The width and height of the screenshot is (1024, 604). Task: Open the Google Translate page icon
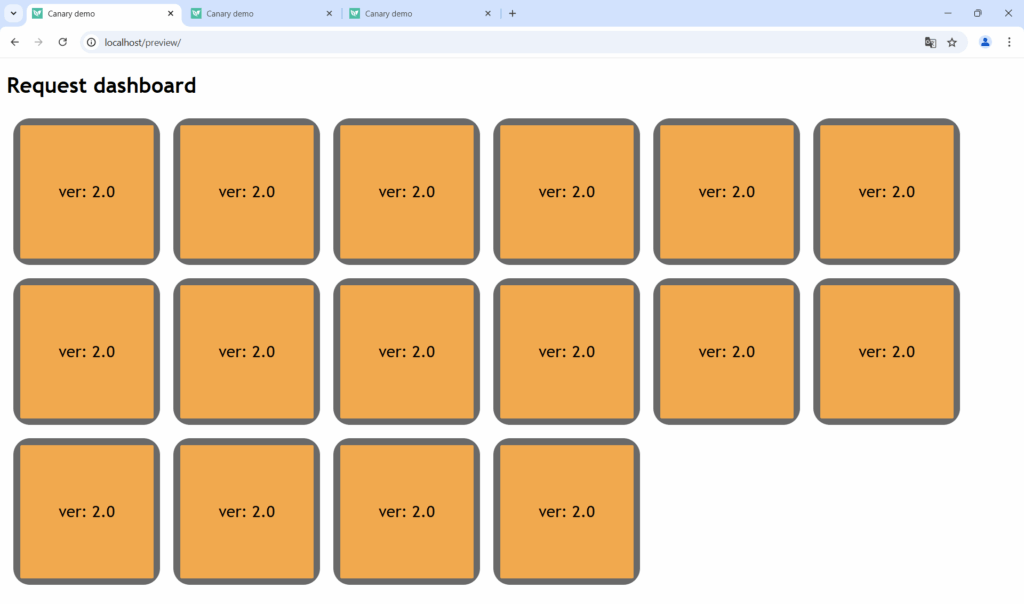tap(930, 42)
